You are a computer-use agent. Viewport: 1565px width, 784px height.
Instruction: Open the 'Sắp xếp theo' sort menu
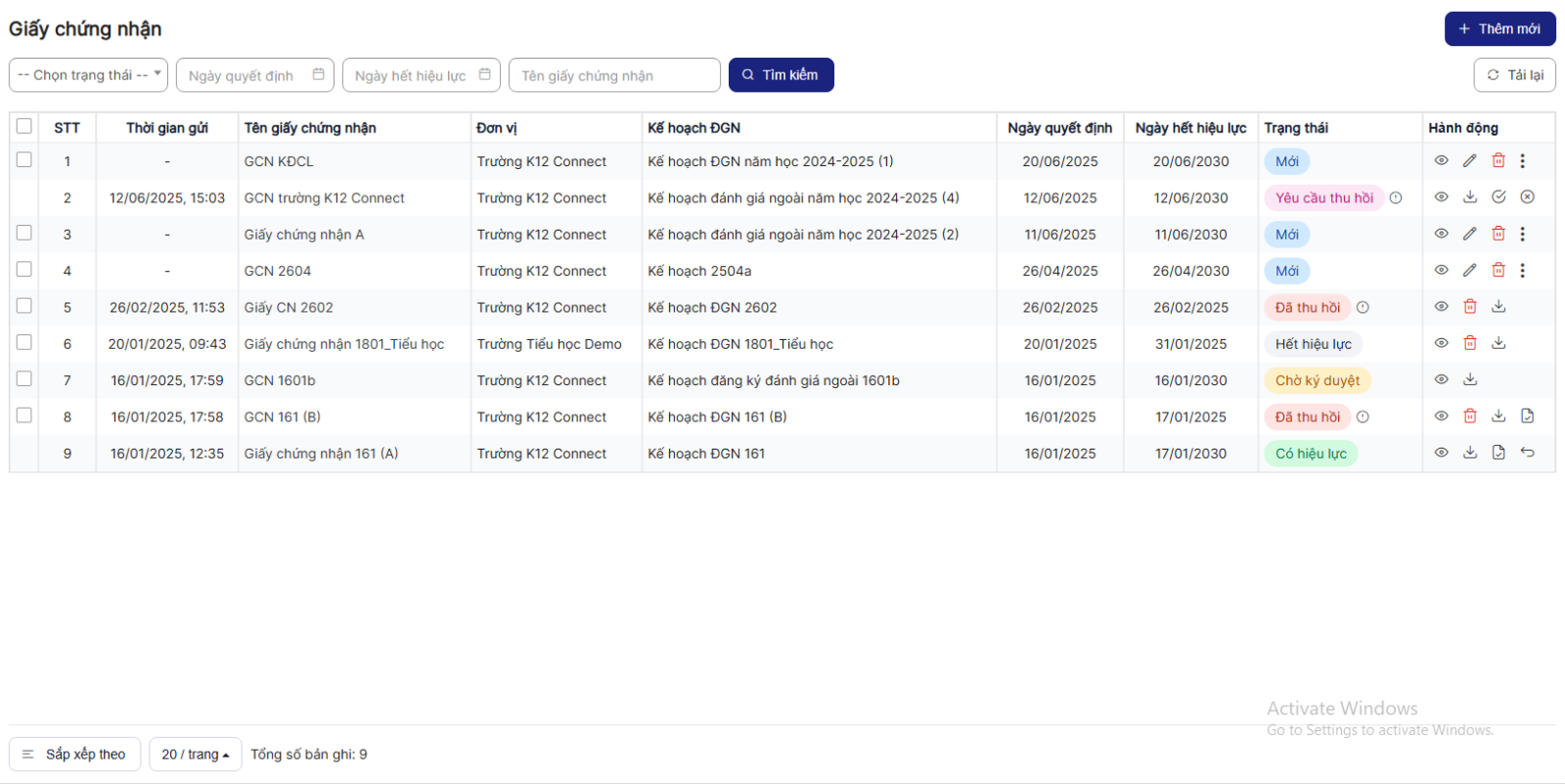pos(74,755)
